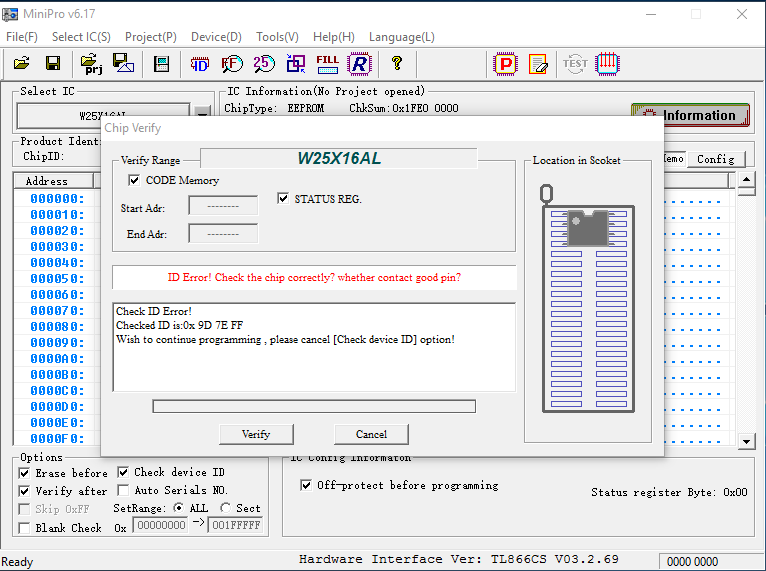Screen dimensions: 766x571
Task: Toggle the Skip 0xFF checkbox
Action: point(24,509)
